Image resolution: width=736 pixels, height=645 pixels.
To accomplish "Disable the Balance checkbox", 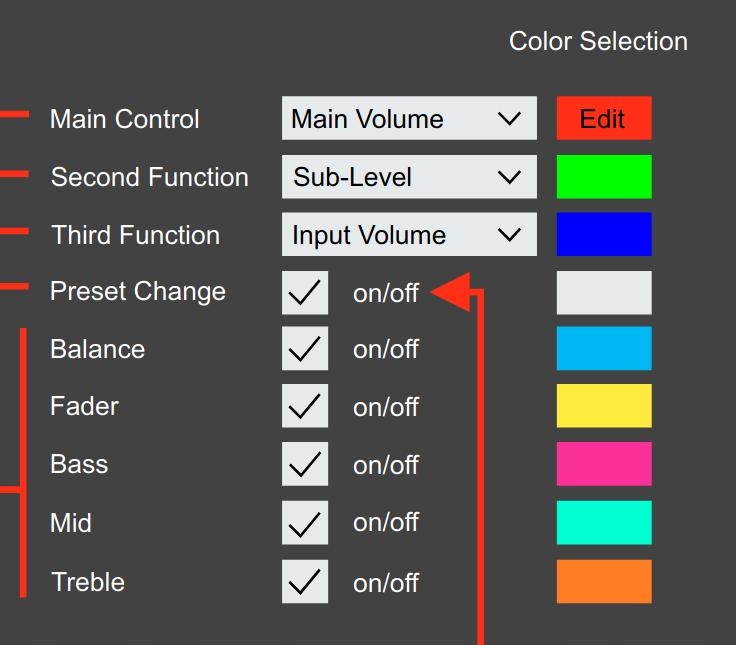I will click(304, 349).
